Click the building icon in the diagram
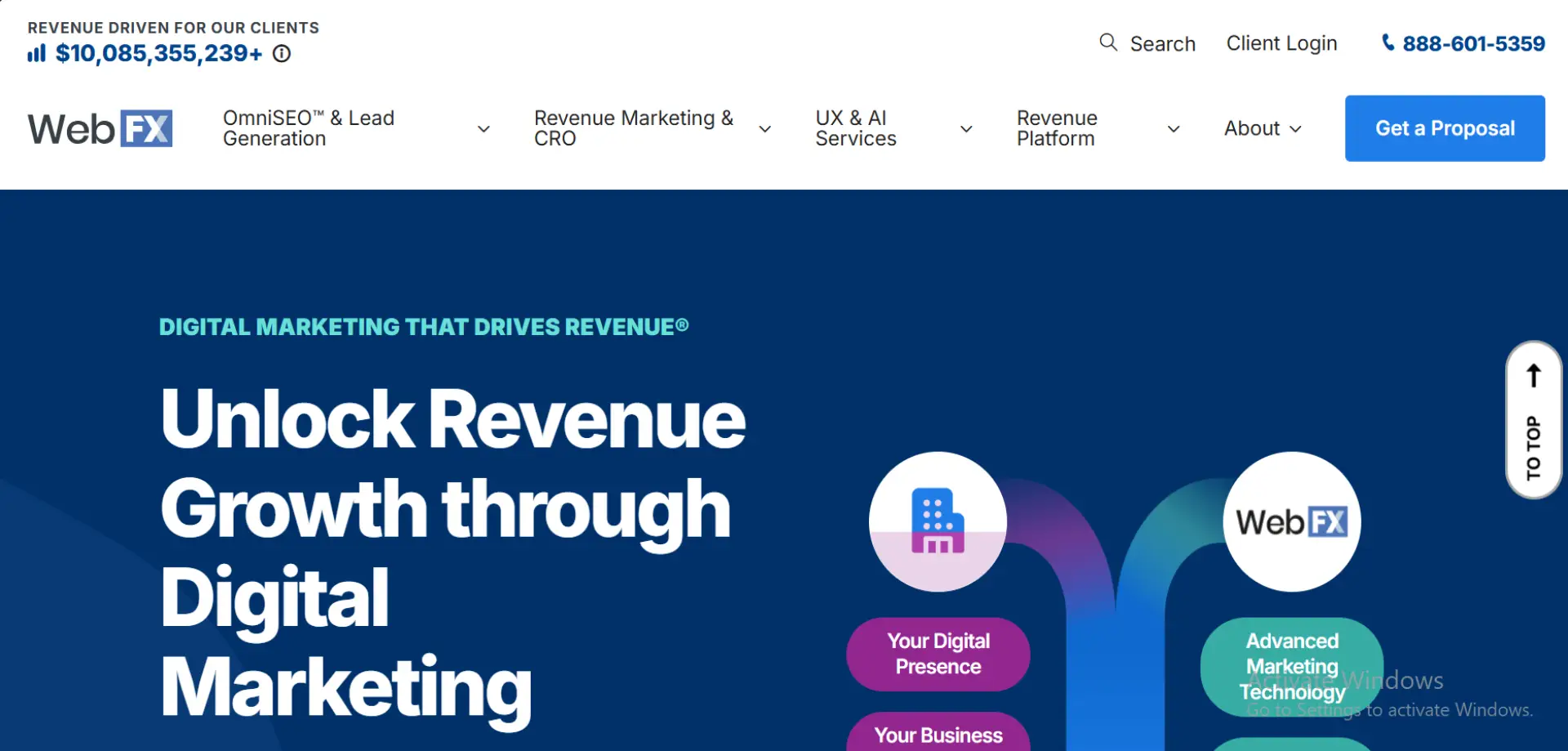The width and height of the screenshot is (1568, 751). pos(938,521)
